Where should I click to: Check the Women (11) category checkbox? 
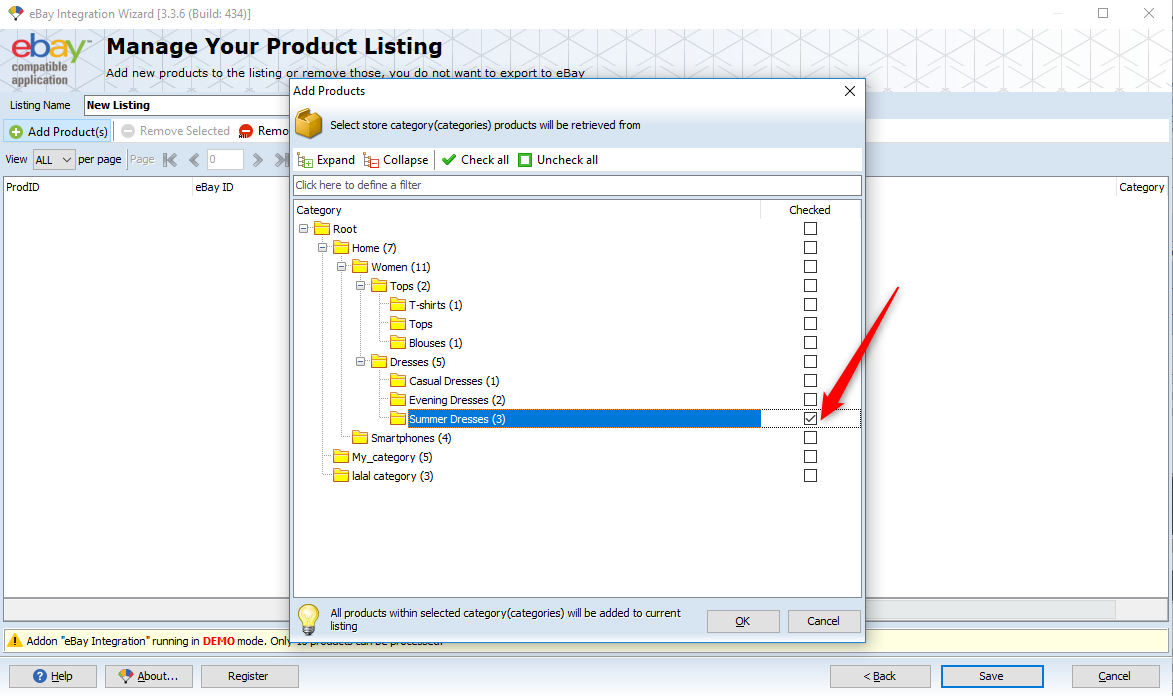pyautogui.click(x=810, y=266)
